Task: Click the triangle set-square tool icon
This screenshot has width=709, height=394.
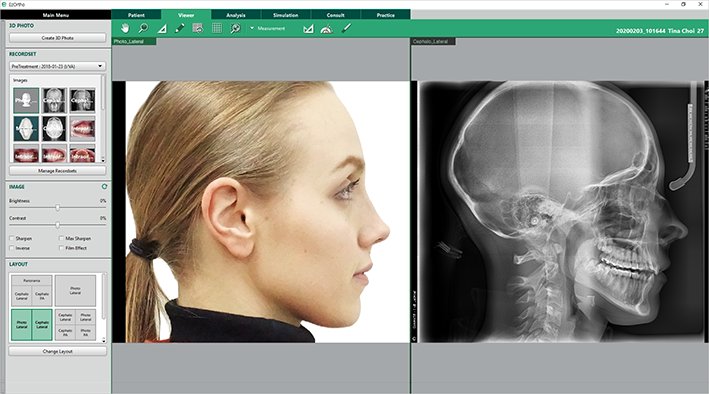Action: coord(162,28)
